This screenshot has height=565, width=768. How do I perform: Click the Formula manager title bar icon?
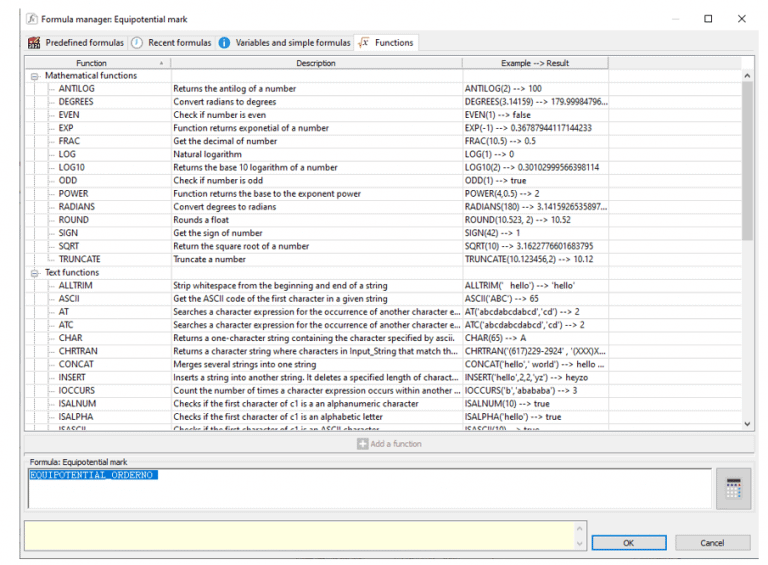[32, 19]
